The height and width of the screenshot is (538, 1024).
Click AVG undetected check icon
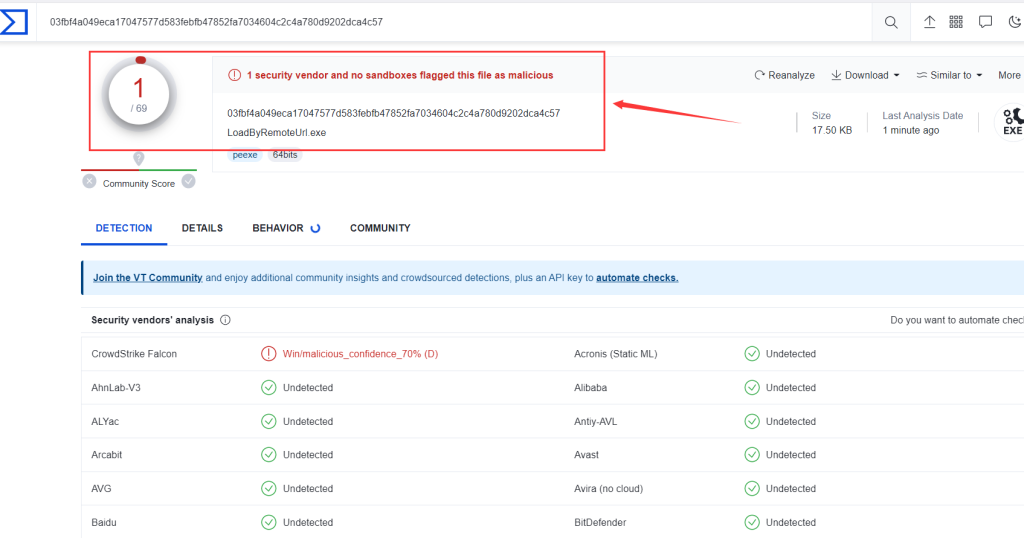coord(268,488)
